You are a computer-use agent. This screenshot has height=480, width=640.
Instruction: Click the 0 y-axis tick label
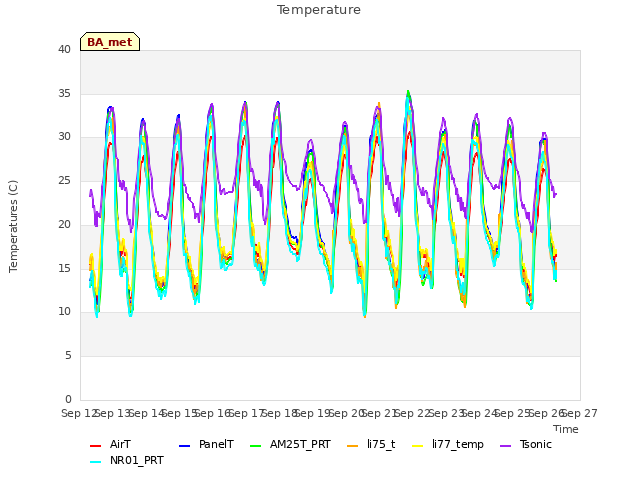68,399
